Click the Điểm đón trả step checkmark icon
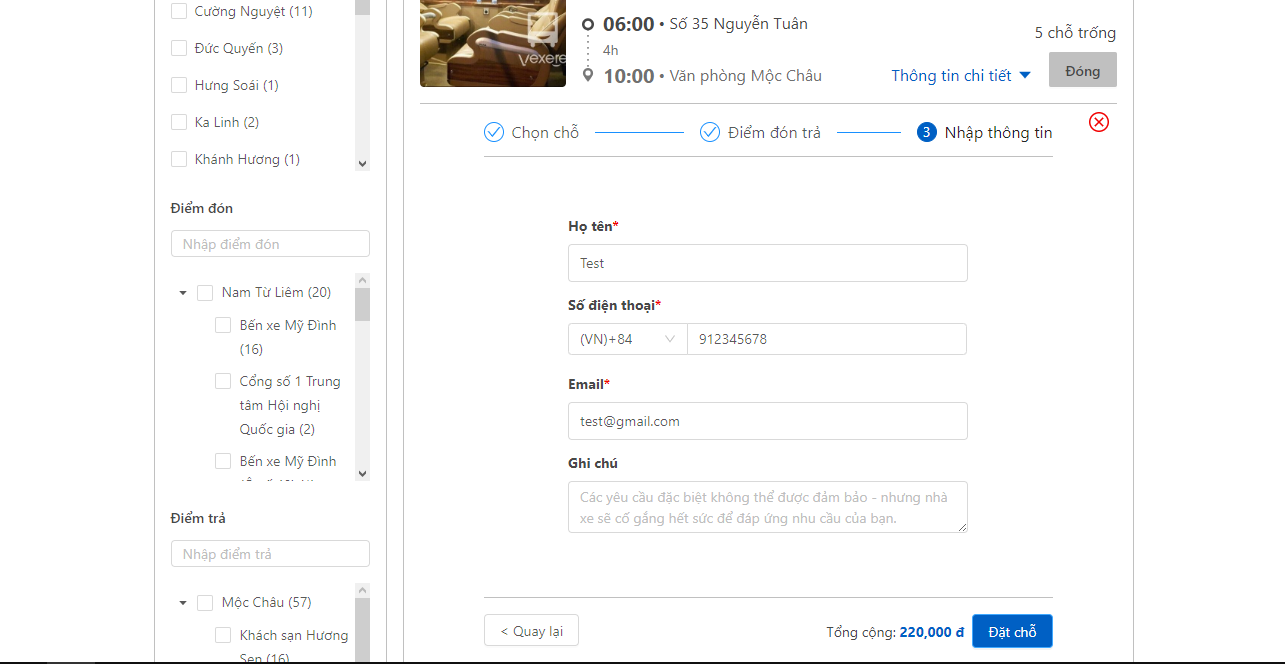This screenshot has height=664, width=1285. point(710,132)
